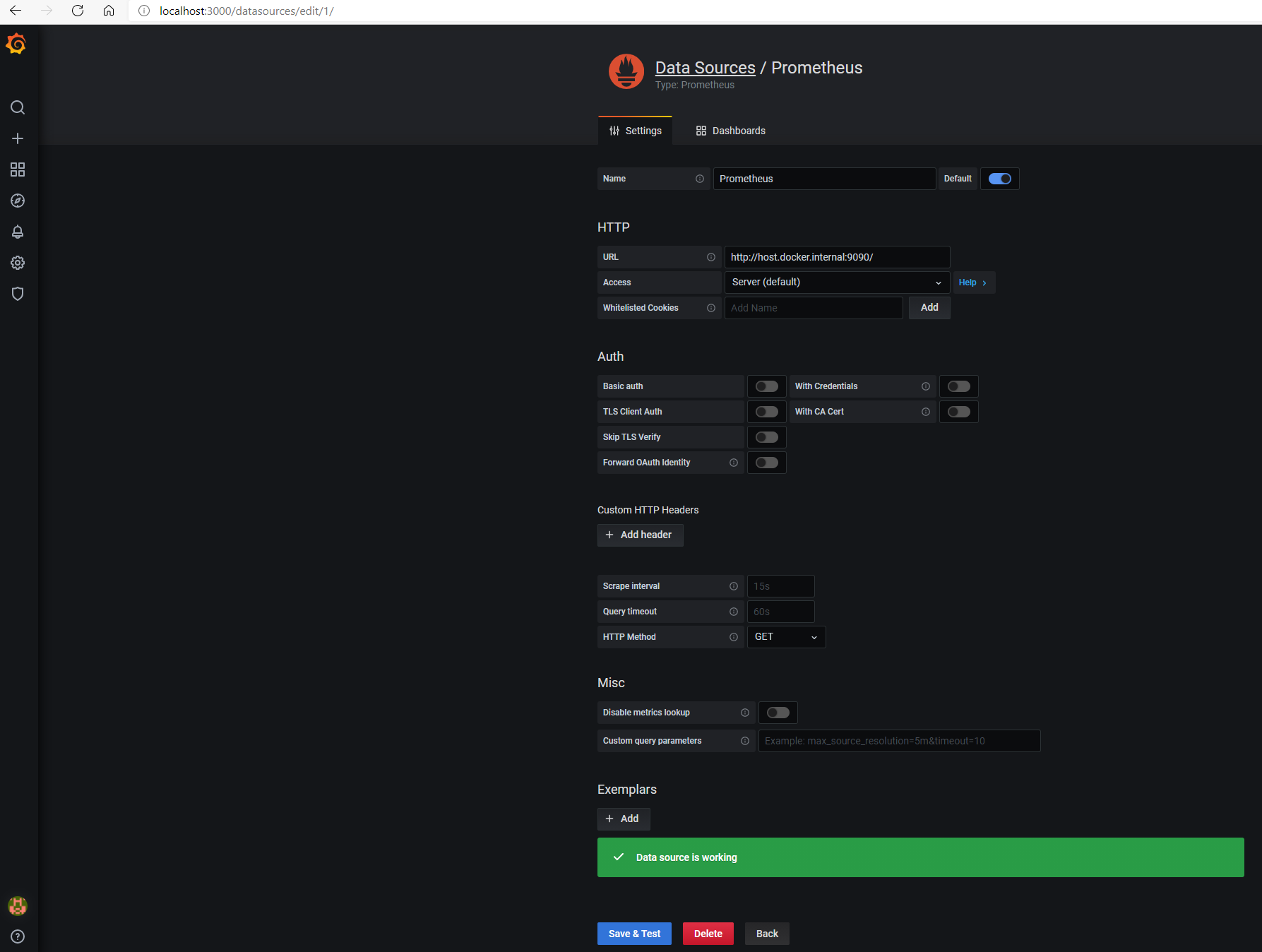Click the Query timeout input field

pos(780,612)
